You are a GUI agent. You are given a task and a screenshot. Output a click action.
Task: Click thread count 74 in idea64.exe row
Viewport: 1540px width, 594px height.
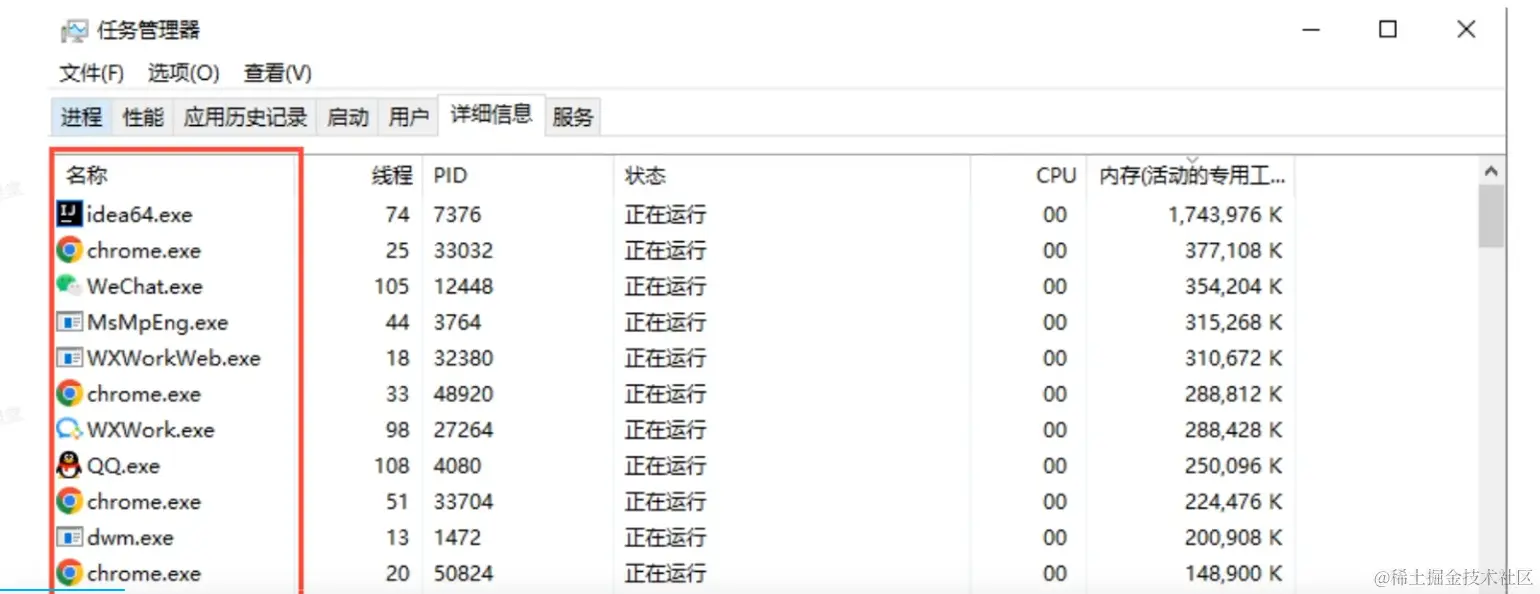(397, 214)
